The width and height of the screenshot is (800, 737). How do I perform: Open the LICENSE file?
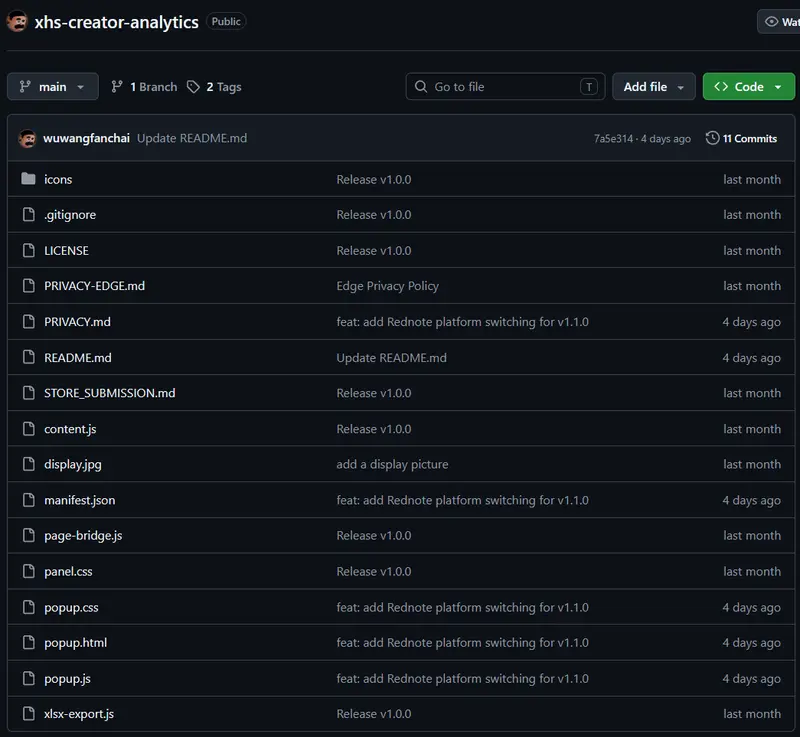[66, 250]
